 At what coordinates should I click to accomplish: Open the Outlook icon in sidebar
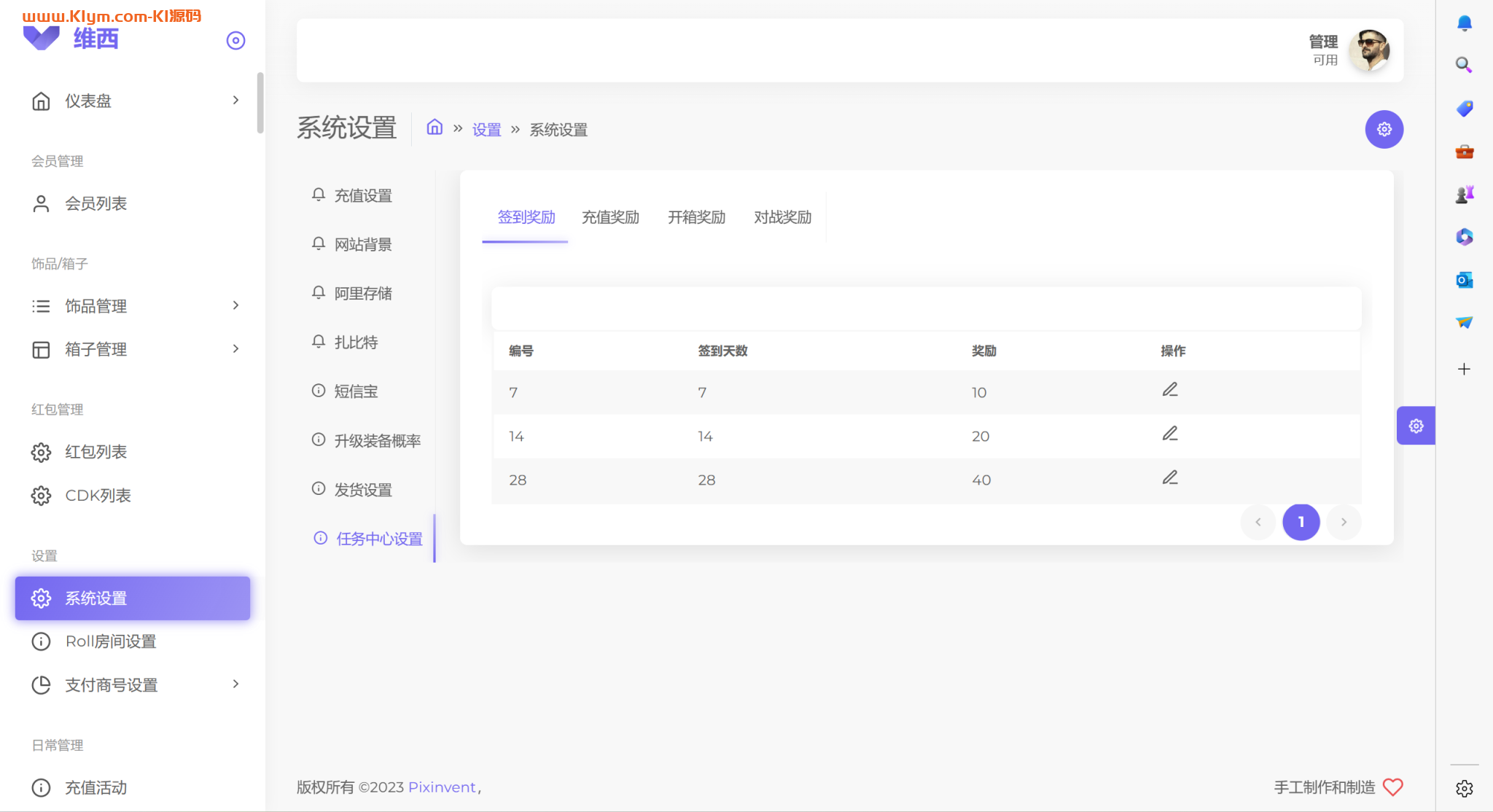point(1464,280)
